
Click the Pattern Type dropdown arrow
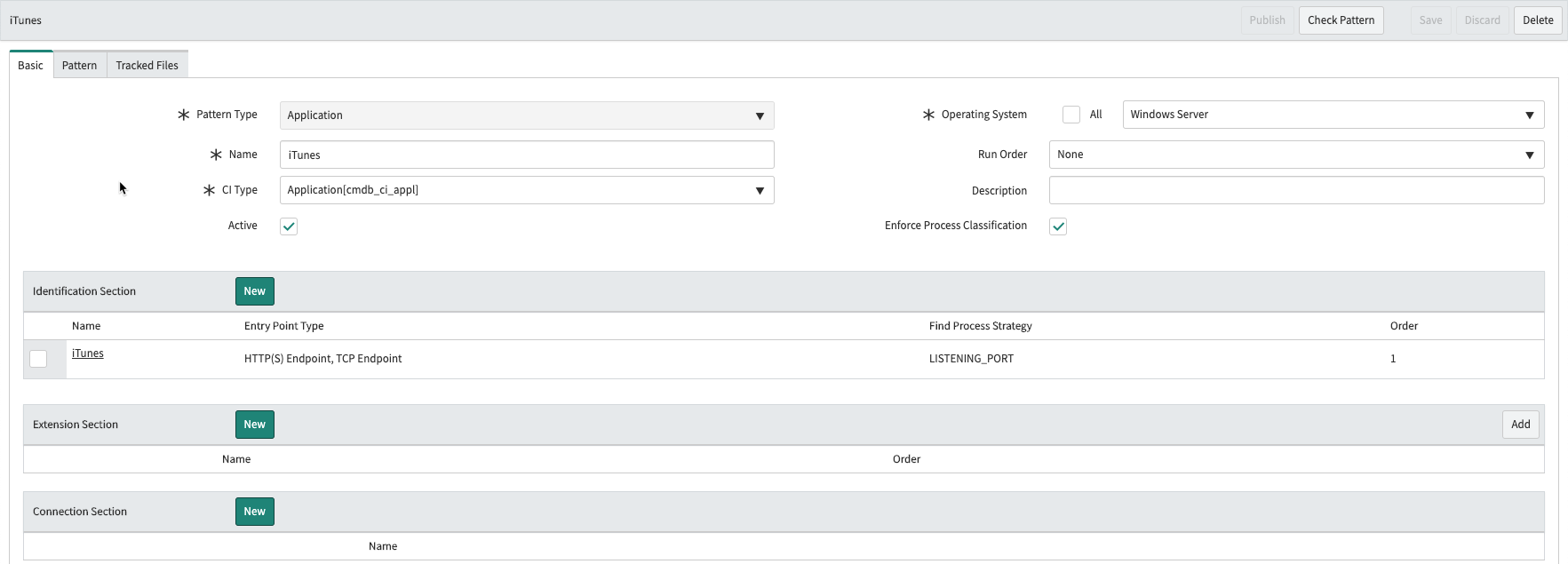(x=760, y=116)
